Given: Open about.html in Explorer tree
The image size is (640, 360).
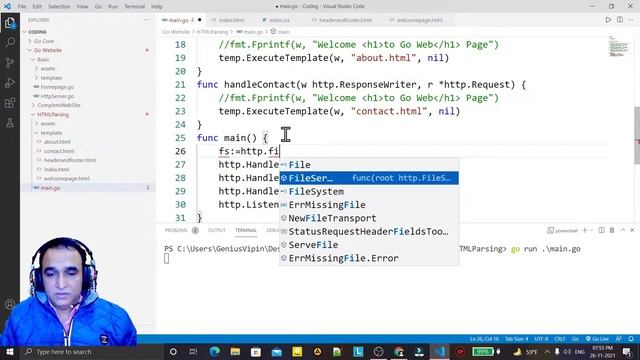Looking at the screenshot, I should [57, 142].
